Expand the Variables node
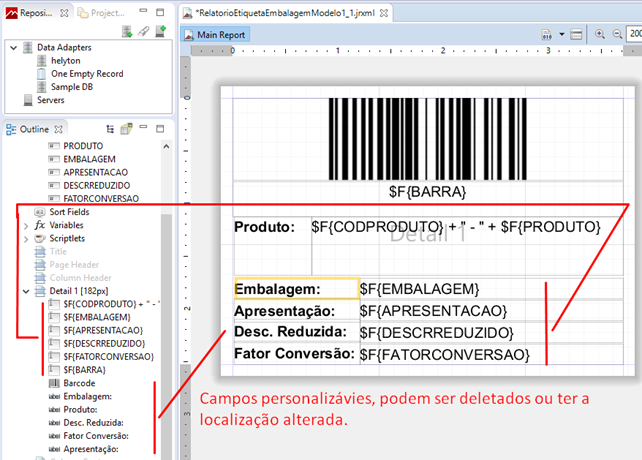Screen dimensions: 642x460 (x=26, y=226)
